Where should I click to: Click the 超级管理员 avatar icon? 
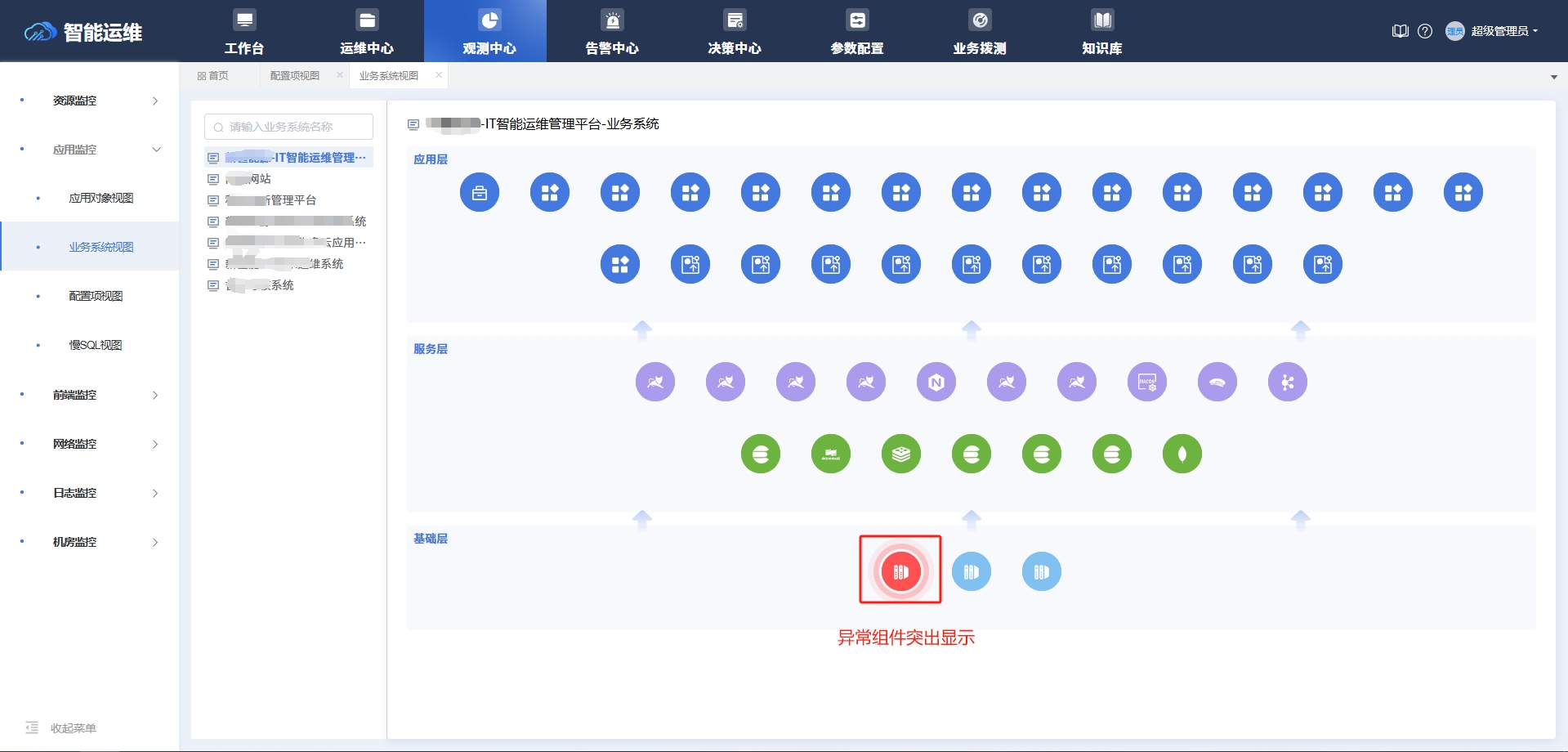pyautogui.click(x=1454, y=30)
